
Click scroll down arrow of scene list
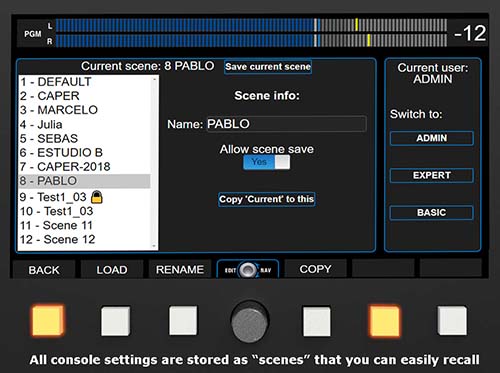pyautogui.click(x=154, y=246)
